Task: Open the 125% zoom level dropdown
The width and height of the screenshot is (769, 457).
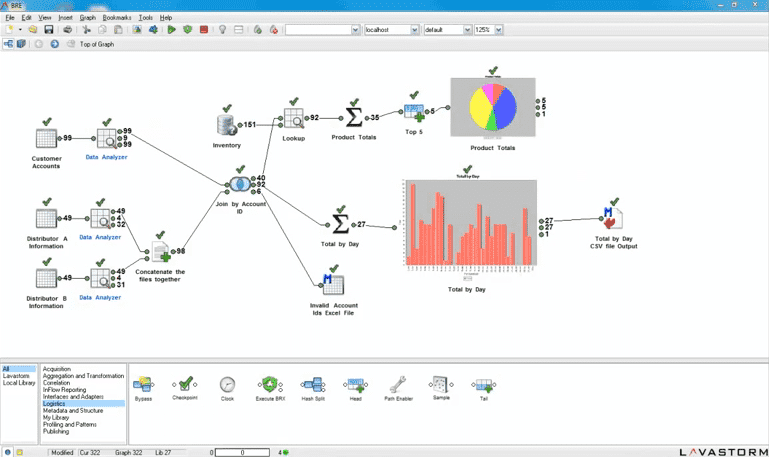Action: [x=498, y=30]
